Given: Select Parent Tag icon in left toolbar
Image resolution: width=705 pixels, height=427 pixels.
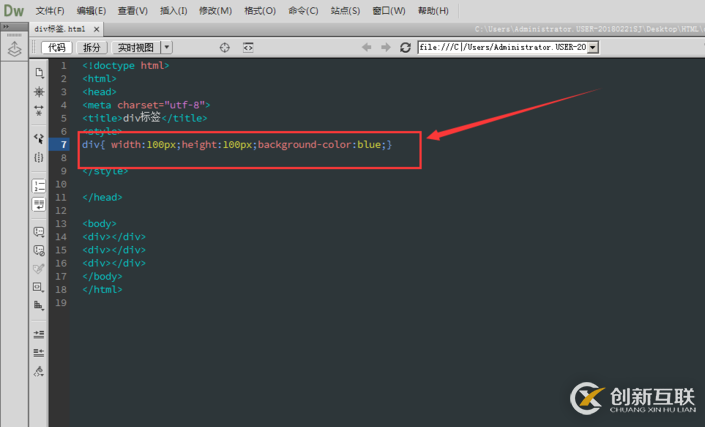Looking at the screenshot, I should coord(39,139).
